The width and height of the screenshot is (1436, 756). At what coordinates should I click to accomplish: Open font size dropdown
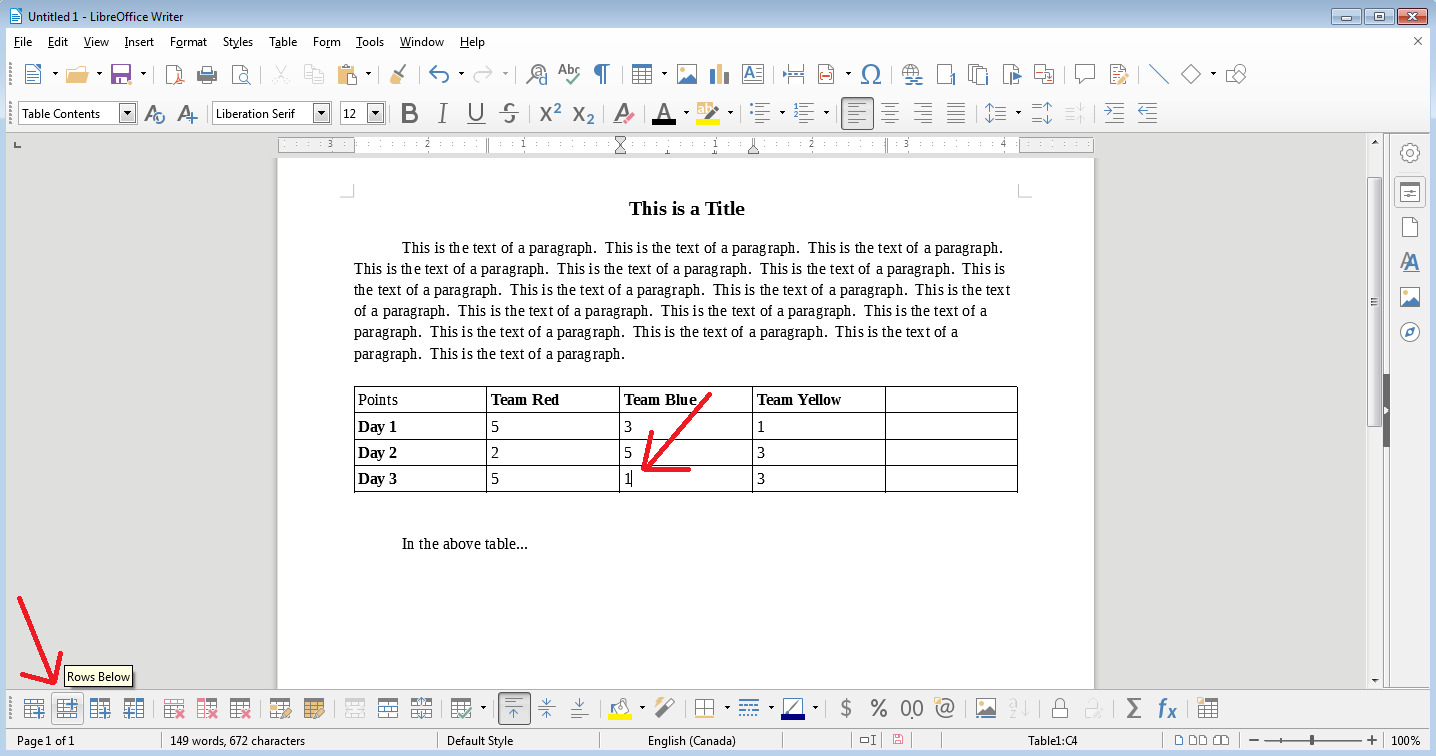(376, 113)
